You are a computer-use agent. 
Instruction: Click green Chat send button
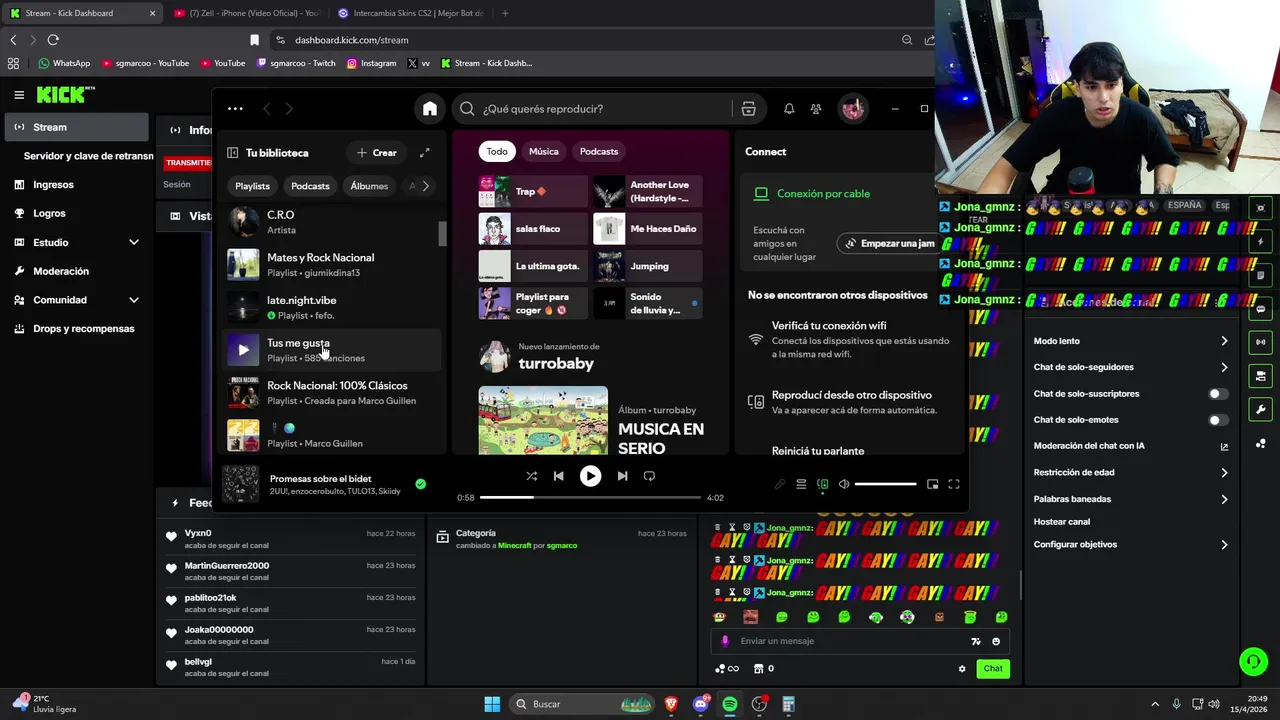(993, 669)
